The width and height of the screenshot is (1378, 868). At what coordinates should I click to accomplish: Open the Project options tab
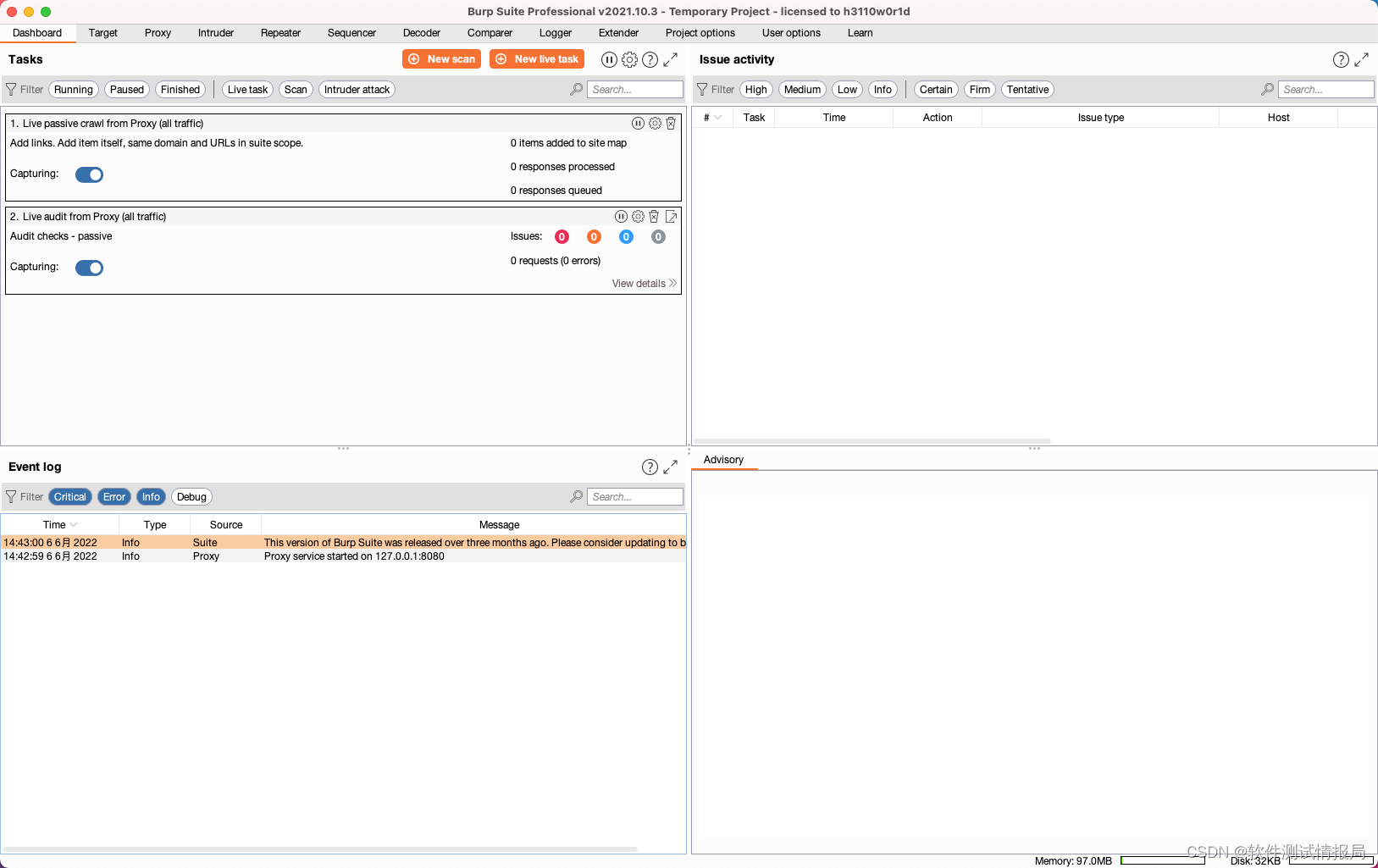tap(700, 33)
